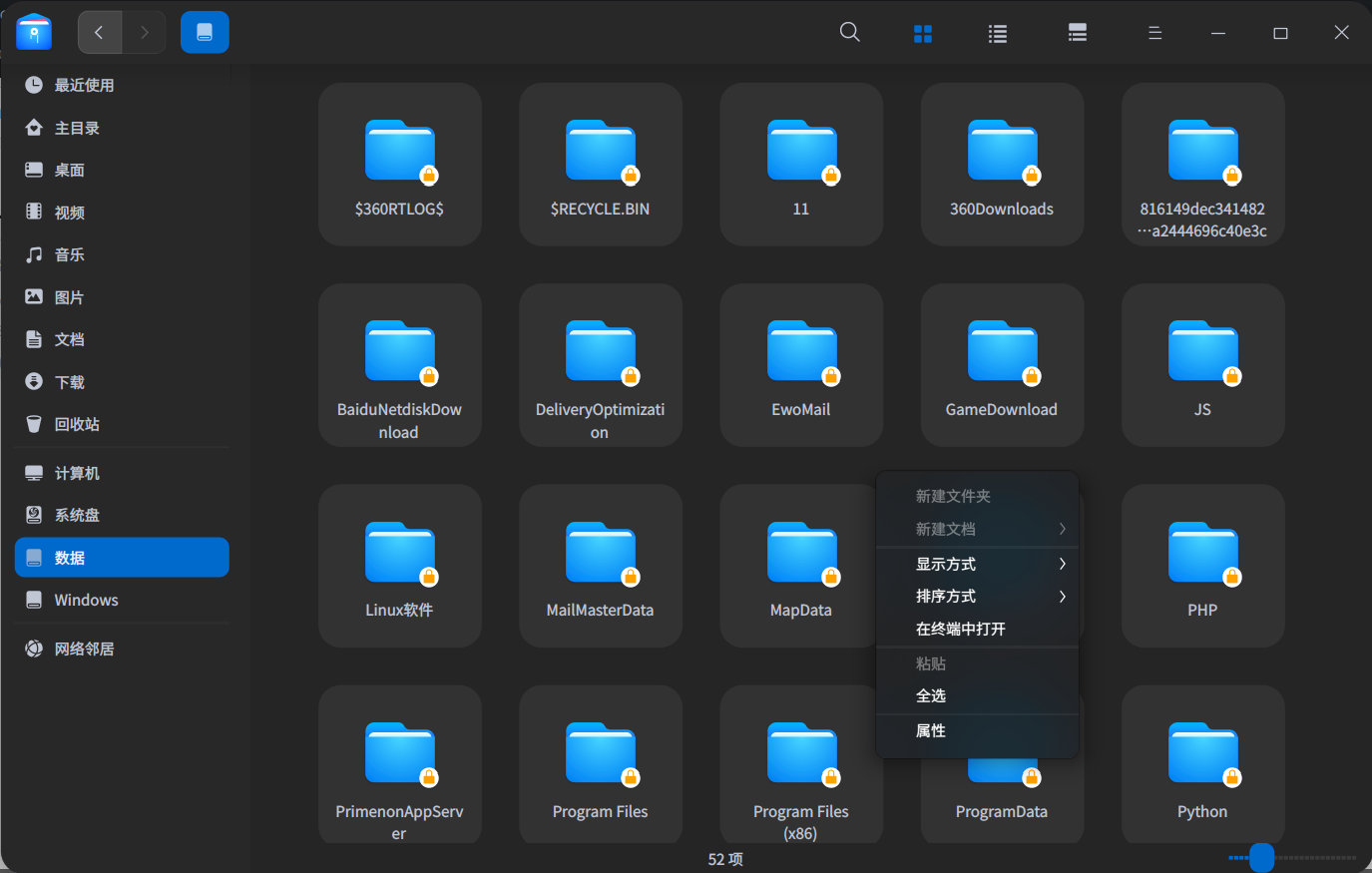Viewport: 1372px width, 873px height.
Task: Select the Program Files folder
Action: click(x=601, y=766)
